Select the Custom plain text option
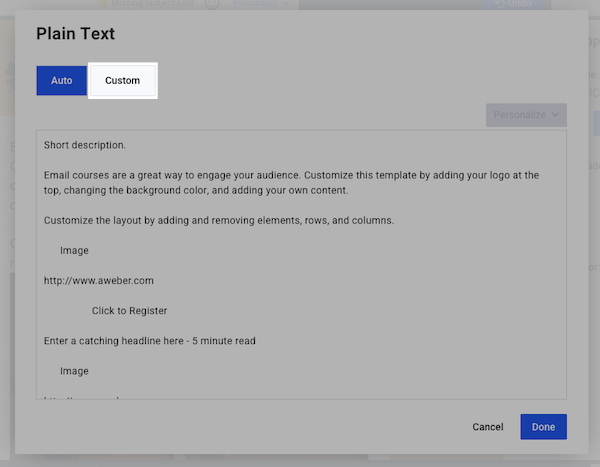Viewport: 600px width, 467px height. pos(123,80)
